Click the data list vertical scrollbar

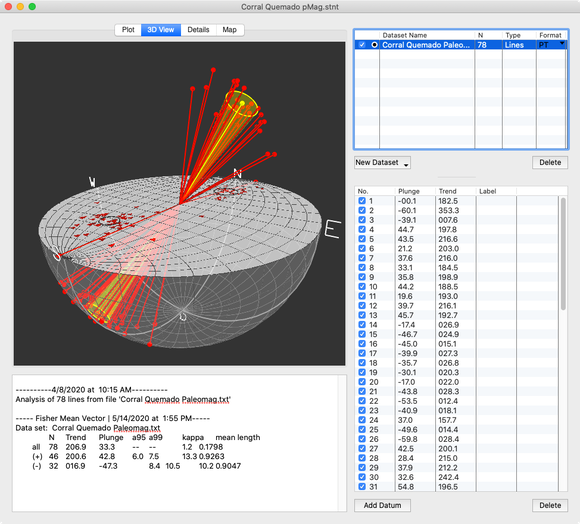point(563,254)
